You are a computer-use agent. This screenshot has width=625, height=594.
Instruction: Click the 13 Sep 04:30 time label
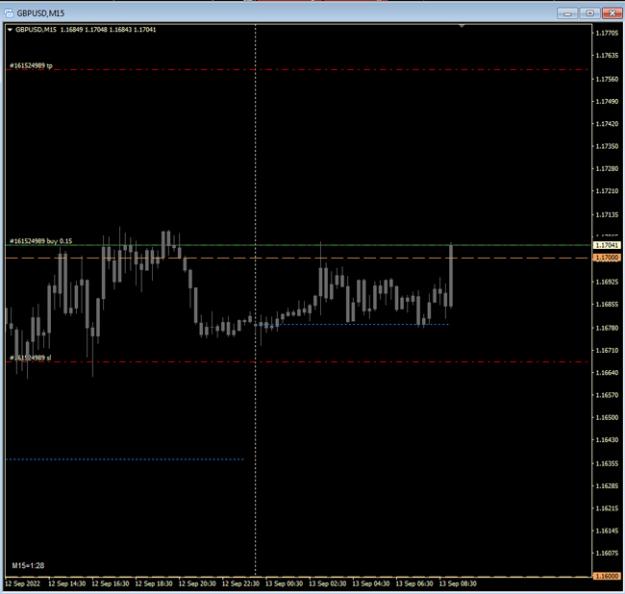[x=371, y=584]
